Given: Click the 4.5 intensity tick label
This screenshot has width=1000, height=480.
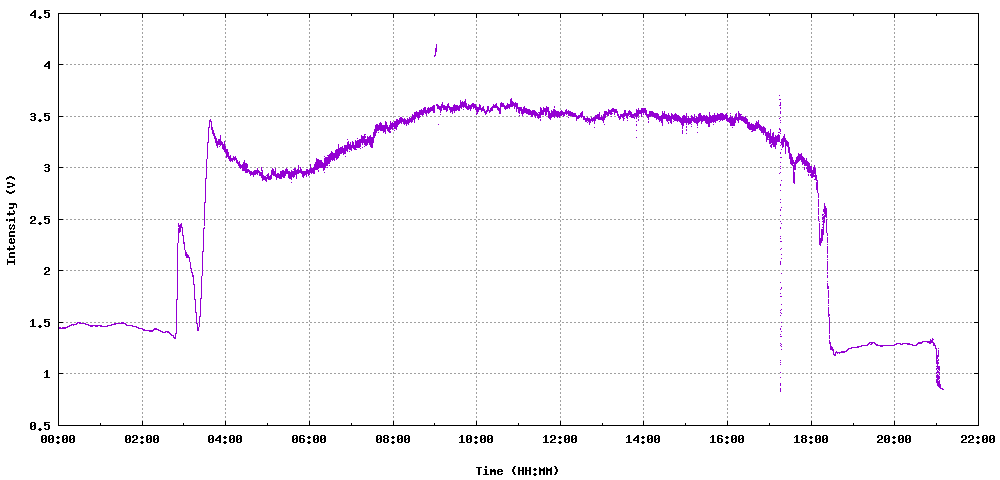Looking at the screenshot, I should point(40,13).
